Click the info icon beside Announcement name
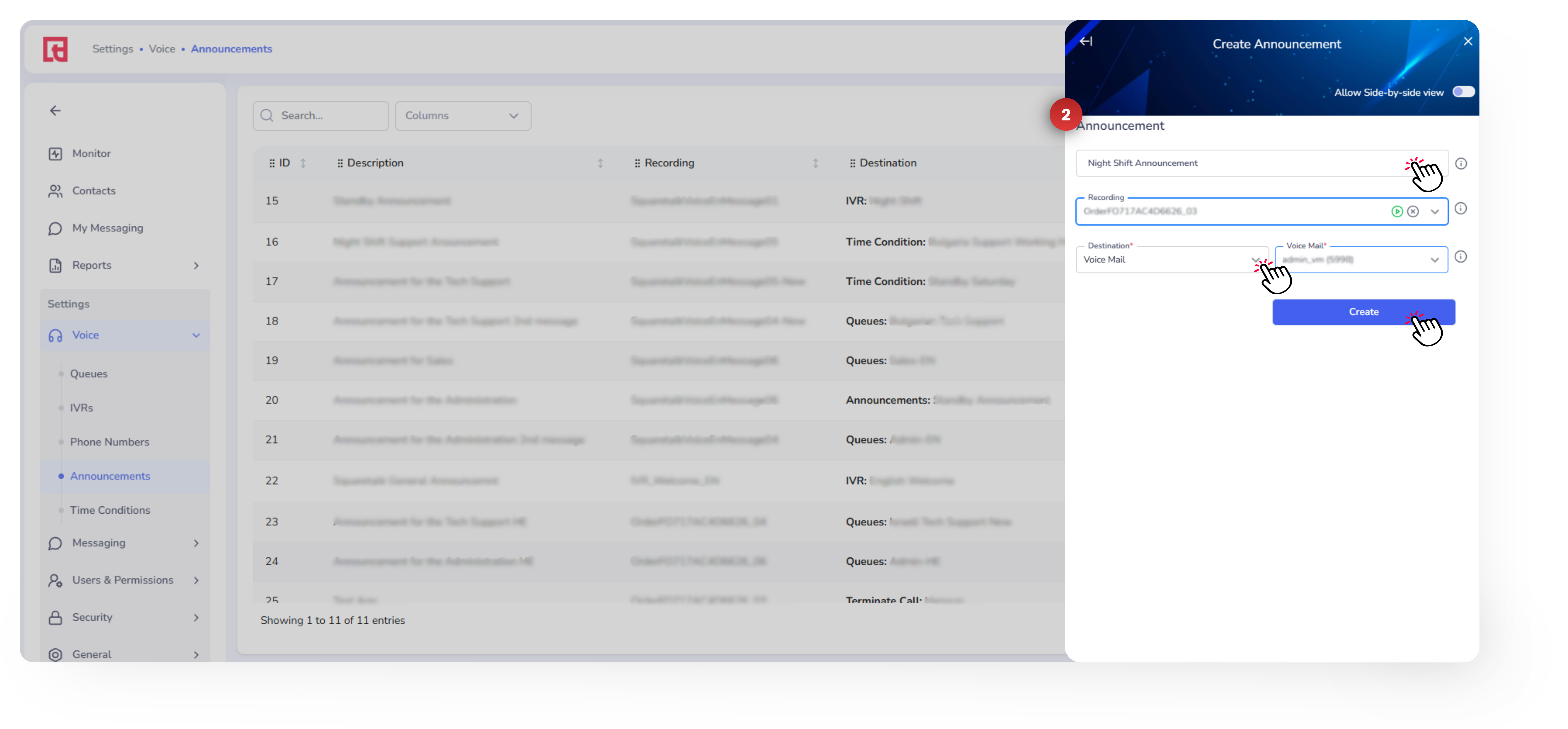 (1460, 163)
